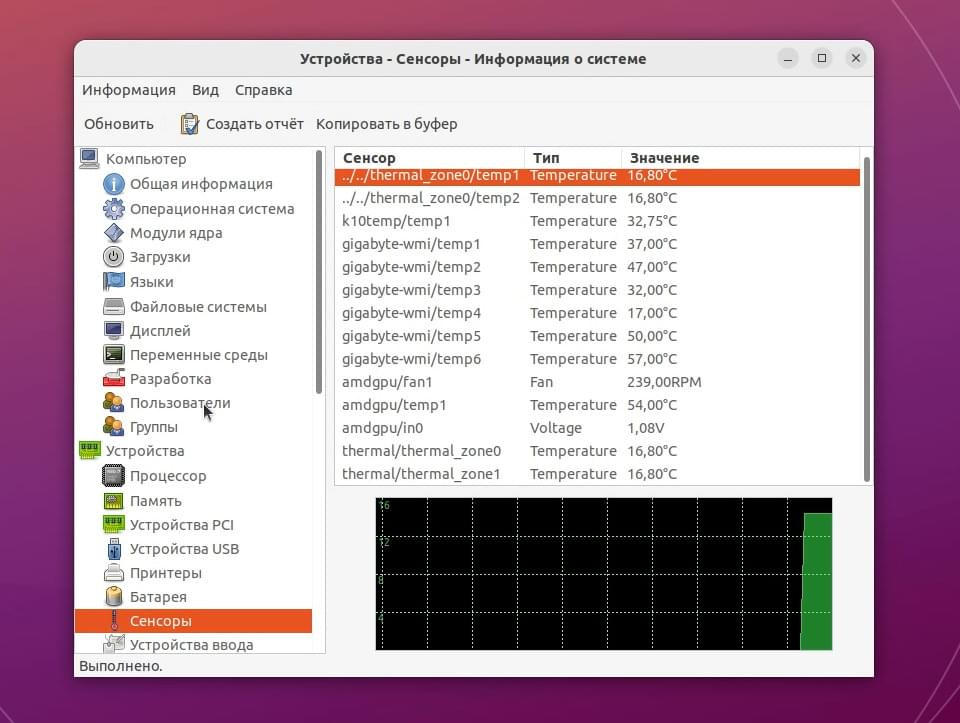Open Операционная система tree label
This screenshot has height=723, width=960.
(x=212, y=209)
